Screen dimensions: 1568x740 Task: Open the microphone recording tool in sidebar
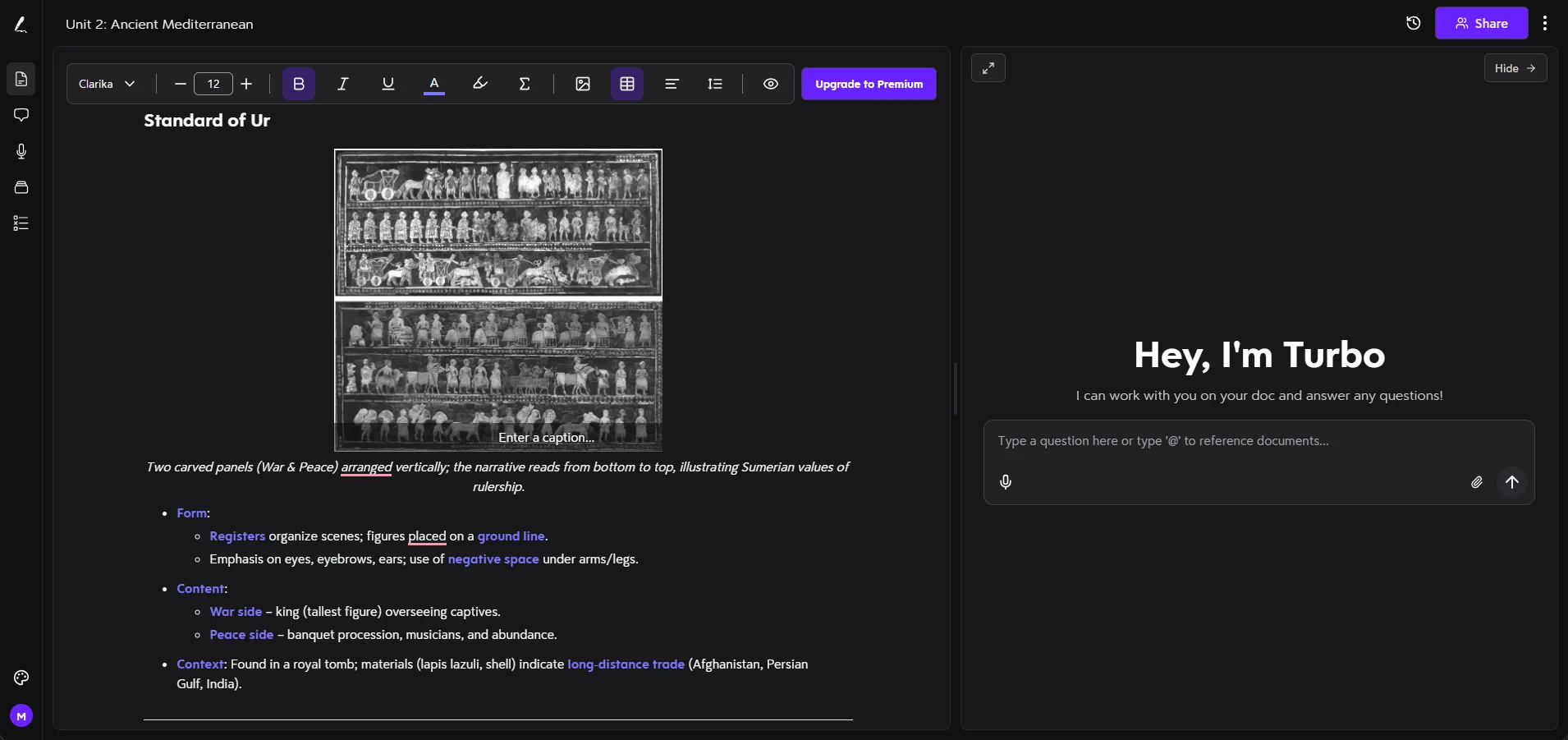21,151
